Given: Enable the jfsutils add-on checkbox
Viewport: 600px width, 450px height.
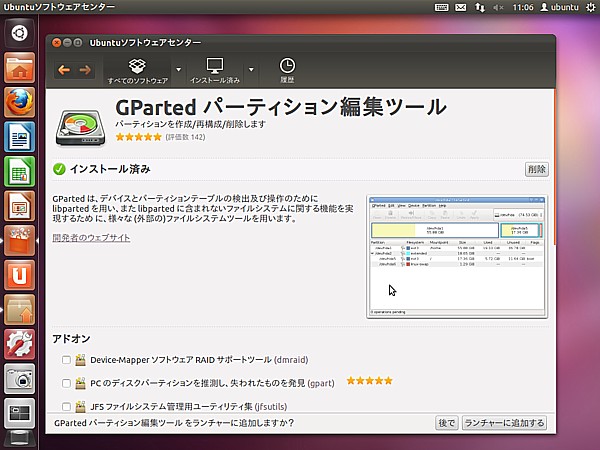Looking at the screenshot, I should pos(66,406).
